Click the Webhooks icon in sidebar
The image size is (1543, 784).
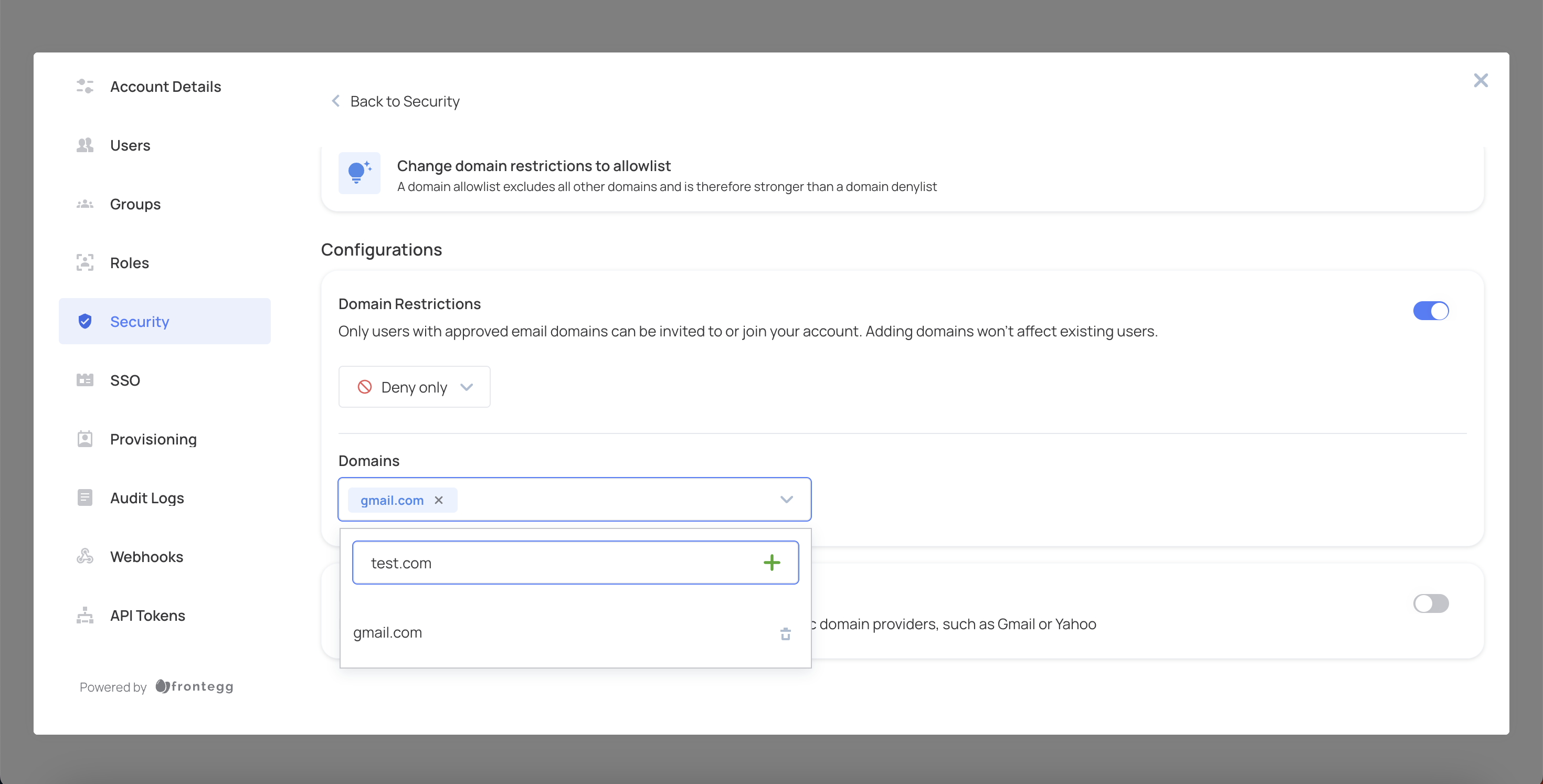click(85, 556)
